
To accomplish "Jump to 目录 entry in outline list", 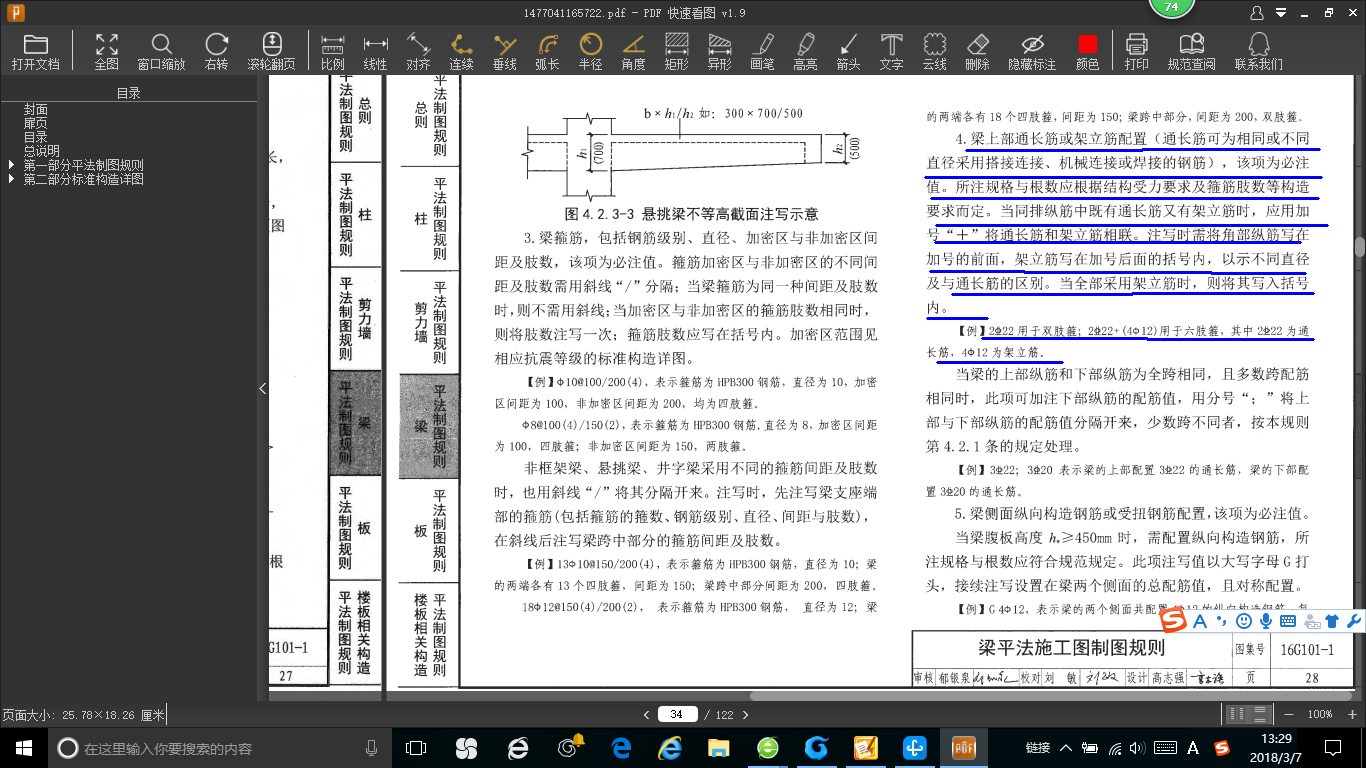I will pos(36,137).
